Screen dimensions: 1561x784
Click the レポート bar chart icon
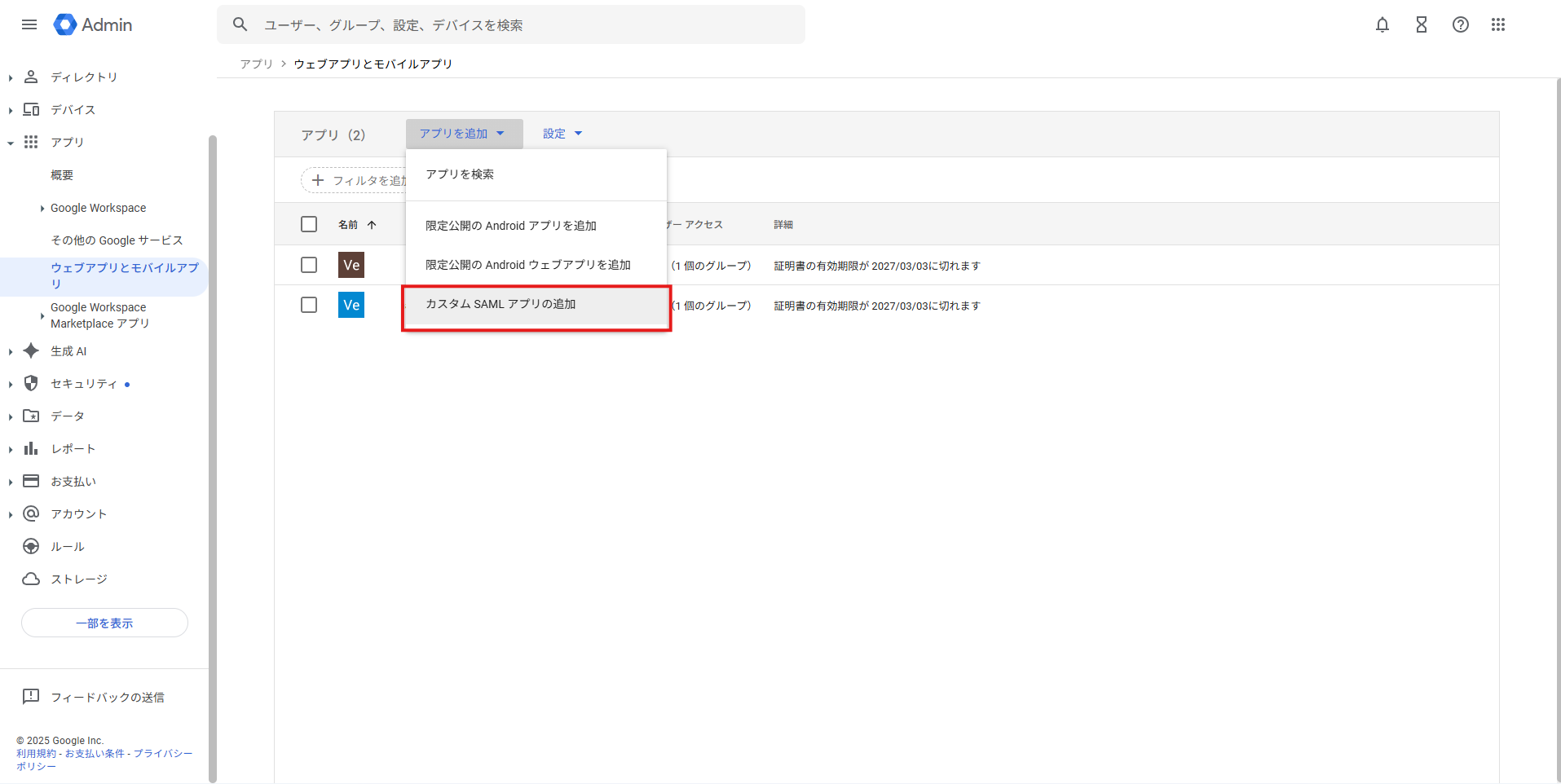pyautogui.click(x=31, y=448)
